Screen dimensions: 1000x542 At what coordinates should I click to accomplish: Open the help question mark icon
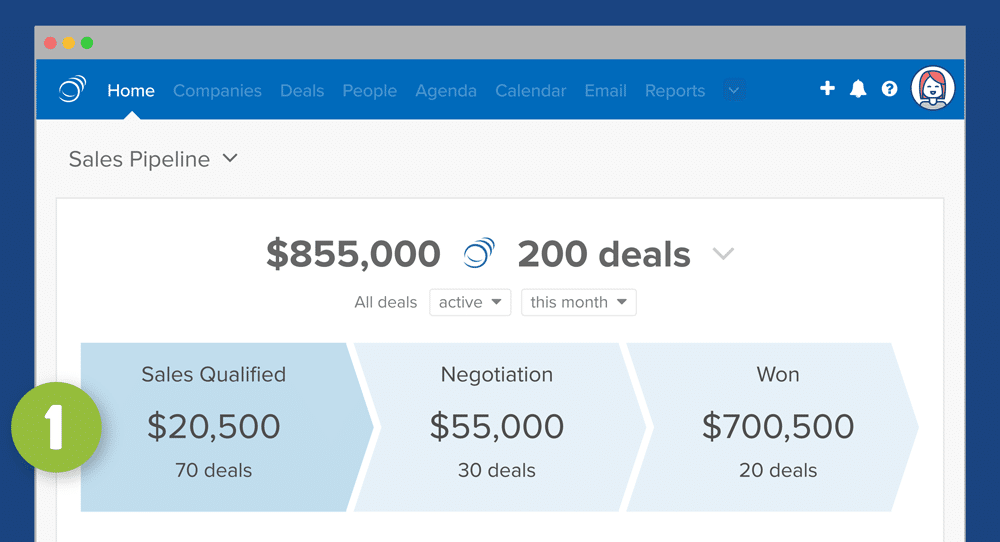(x=889, y=89)
